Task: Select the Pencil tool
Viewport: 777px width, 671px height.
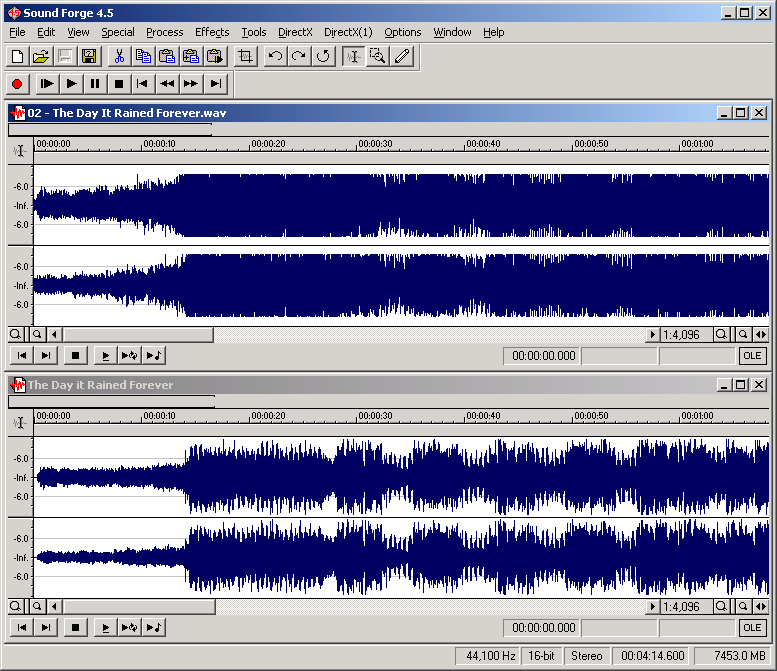Action: pos(402,56)
